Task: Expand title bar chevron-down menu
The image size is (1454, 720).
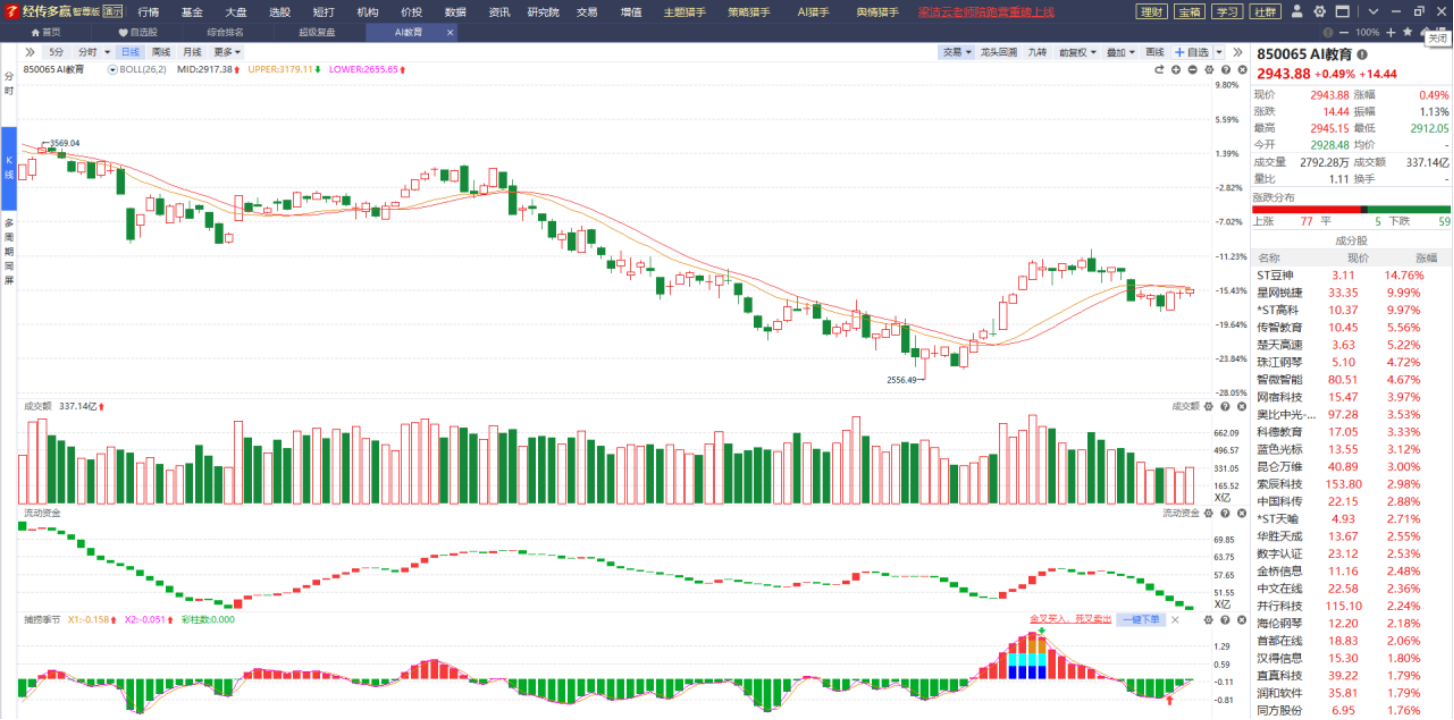Action: pyautogui.click(x=1372, y=12)
